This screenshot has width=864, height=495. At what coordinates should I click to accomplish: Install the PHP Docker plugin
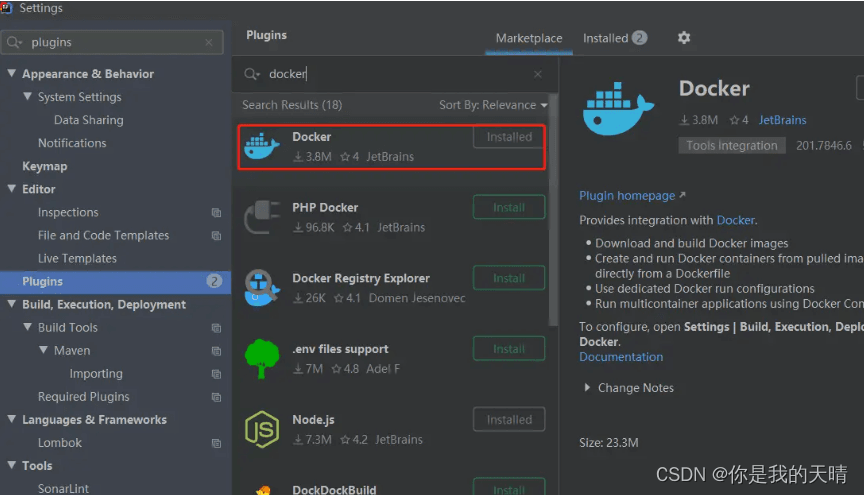coord(509,207)
